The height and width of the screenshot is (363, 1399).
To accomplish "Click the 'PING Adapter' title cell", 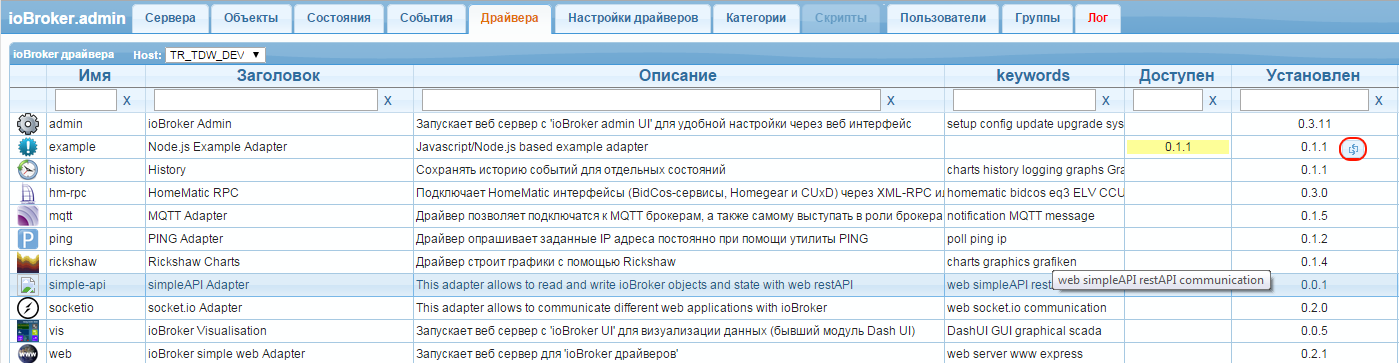I will tap(278, 239).
